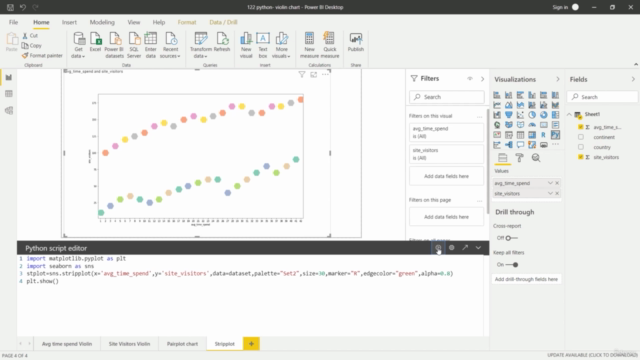Edit script in external IDE arrow
This screenshot has height=360, width=640.
(465, 248)
